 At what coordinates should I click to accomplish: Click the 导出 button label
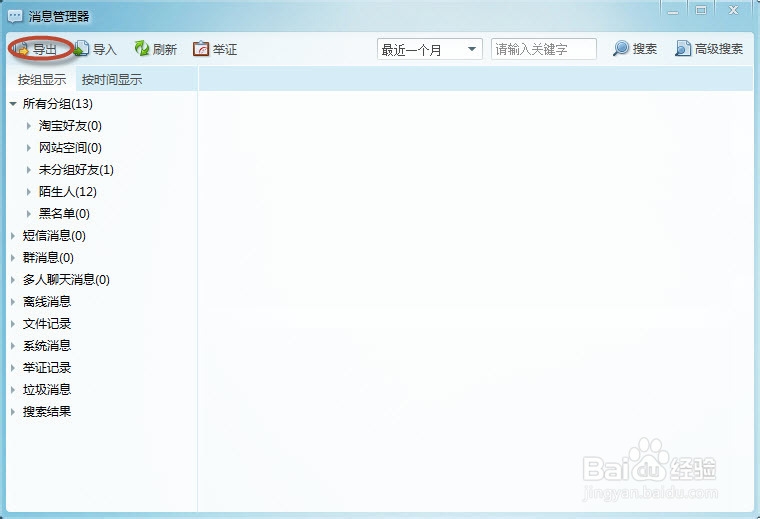[x=45, y=49]
